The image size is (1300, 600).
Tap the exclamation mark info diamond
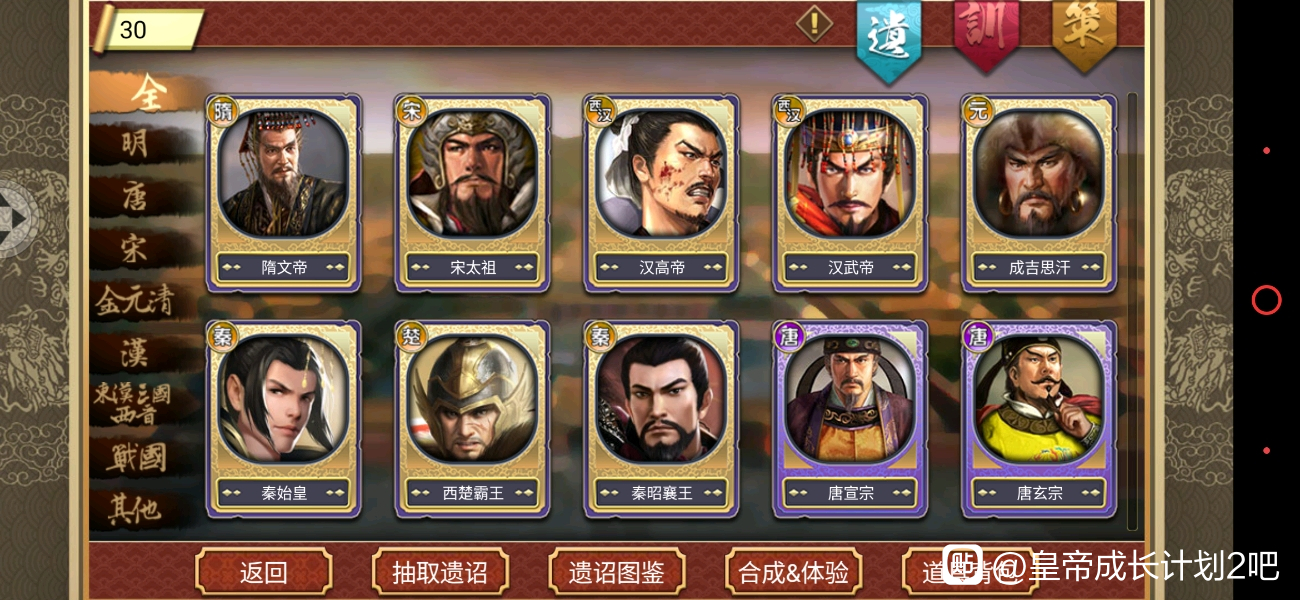(x=815, y=24)
